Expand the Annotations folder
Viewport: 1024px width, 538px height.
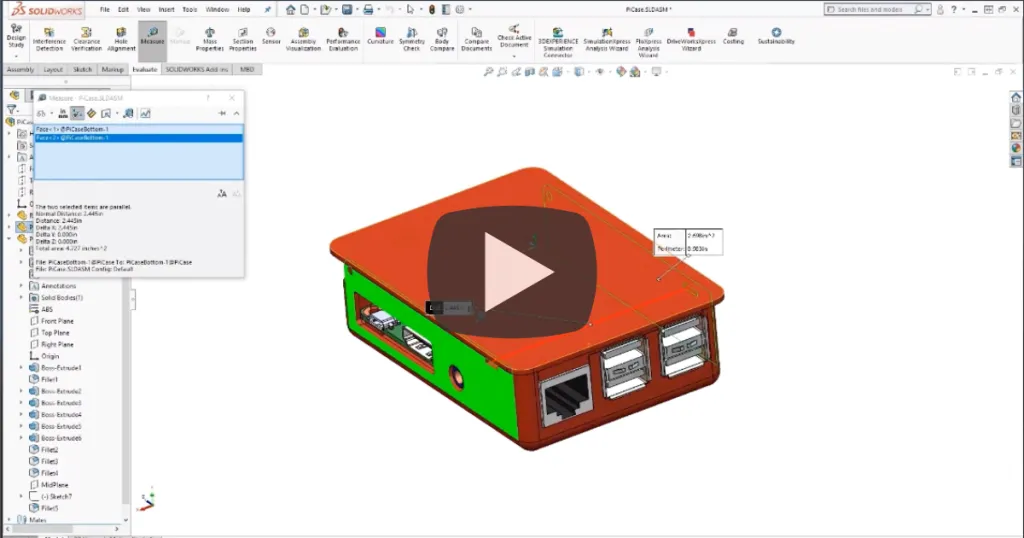[x=21, y=286]
